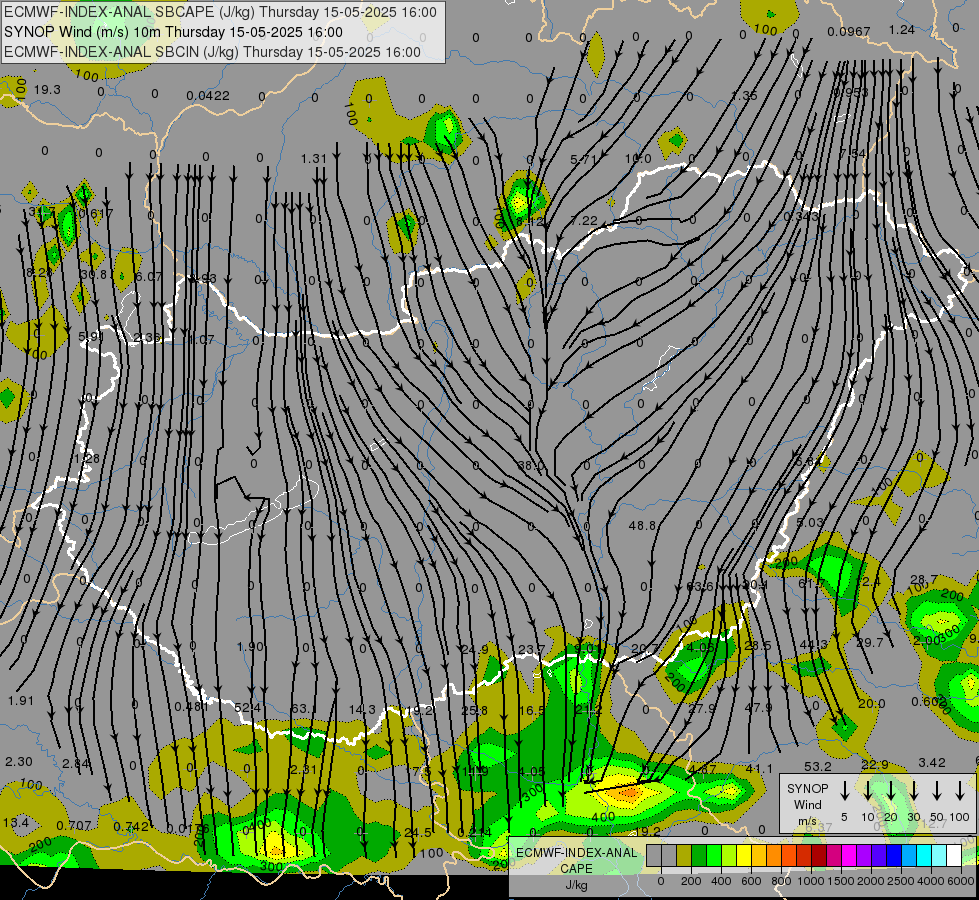Click the 100 m/s wind arrow in the legend
This screenshot has height=900, width=979.
(960, 791)
